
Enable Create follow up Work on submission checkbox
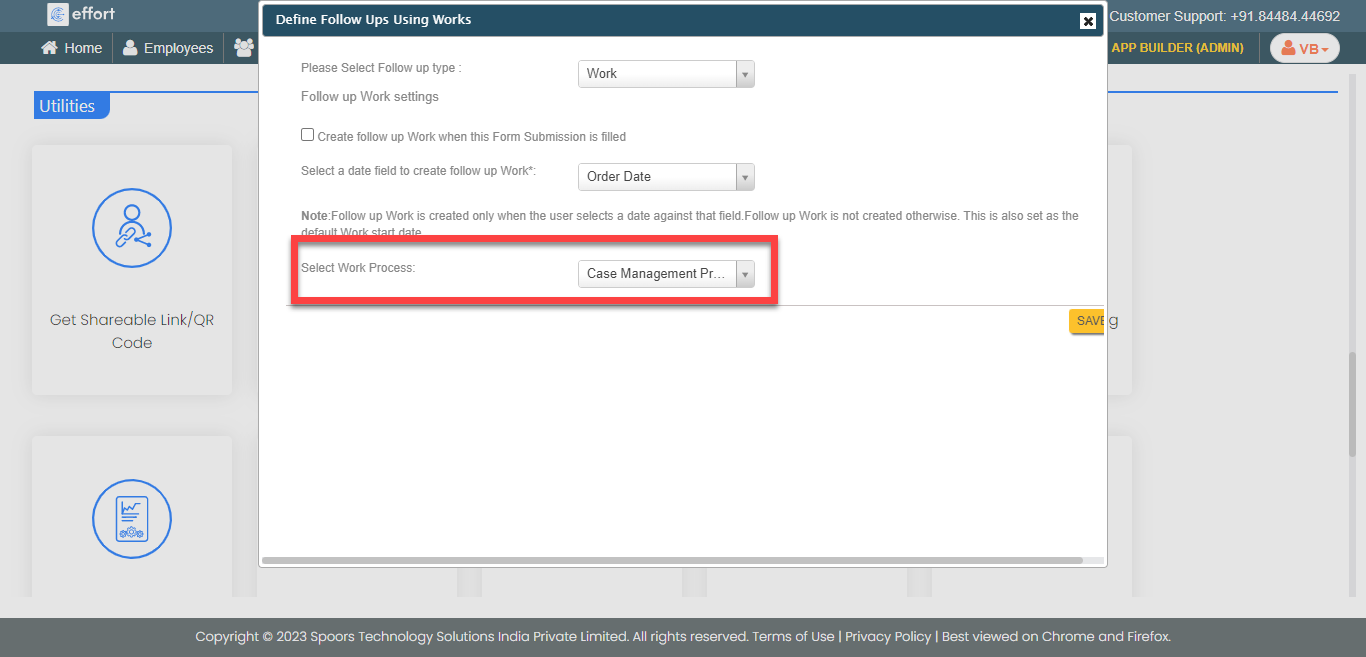click(308, 135)
